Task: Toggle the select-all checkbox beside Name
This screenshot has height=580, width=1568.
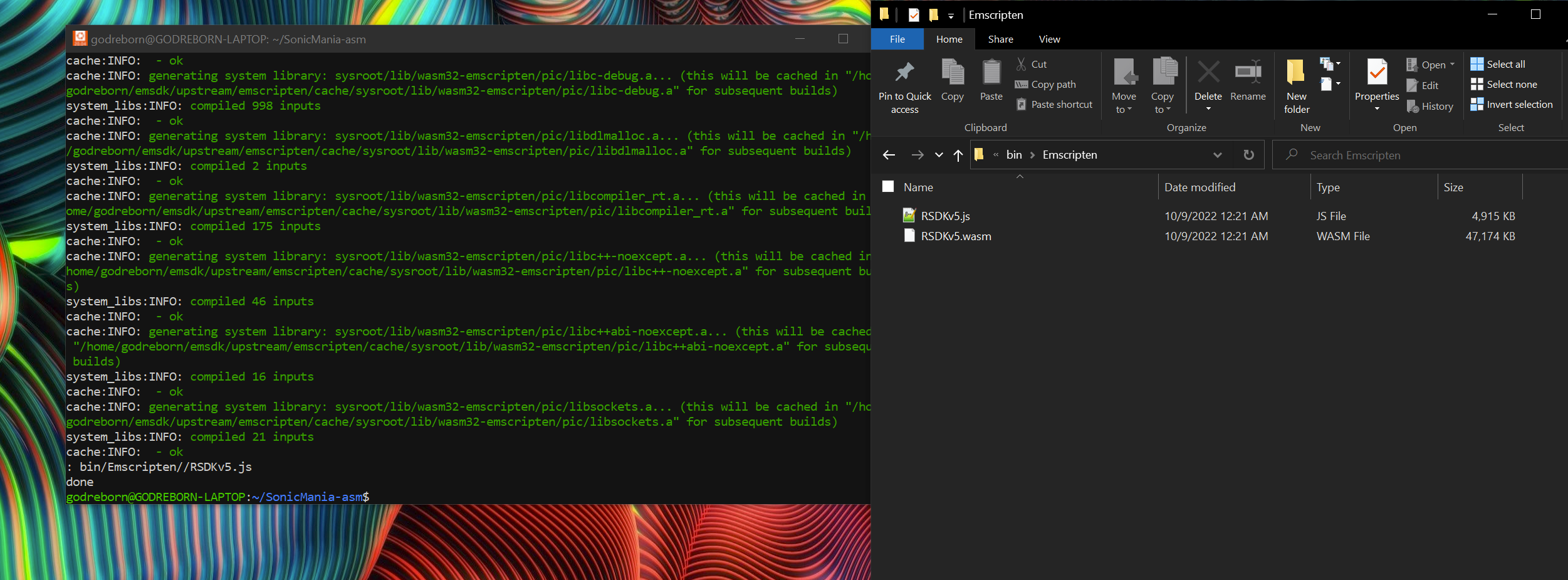Action: tap(888, 186)
